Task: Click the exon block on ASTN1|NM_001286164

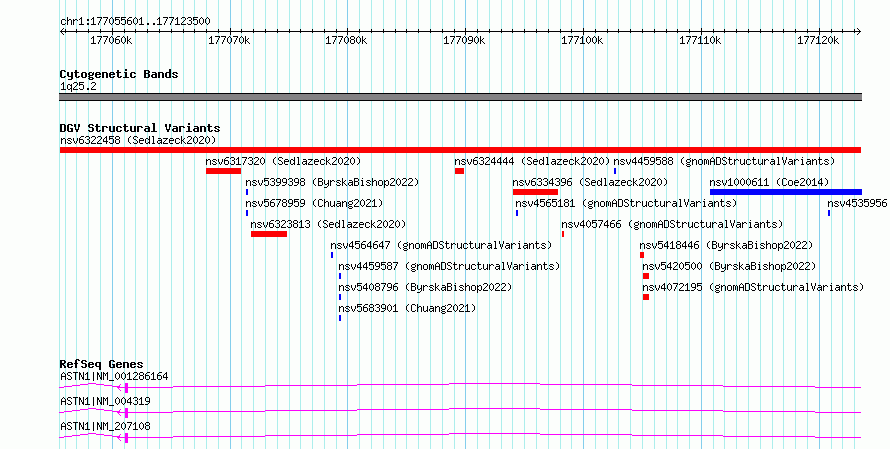Action: [126, 388]
